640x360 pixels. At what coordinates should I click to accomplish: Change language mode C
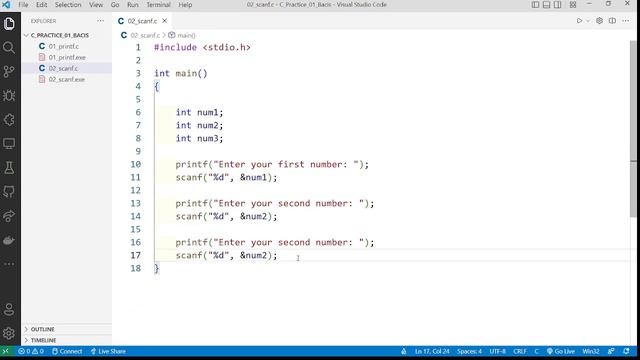pos(536,351)
